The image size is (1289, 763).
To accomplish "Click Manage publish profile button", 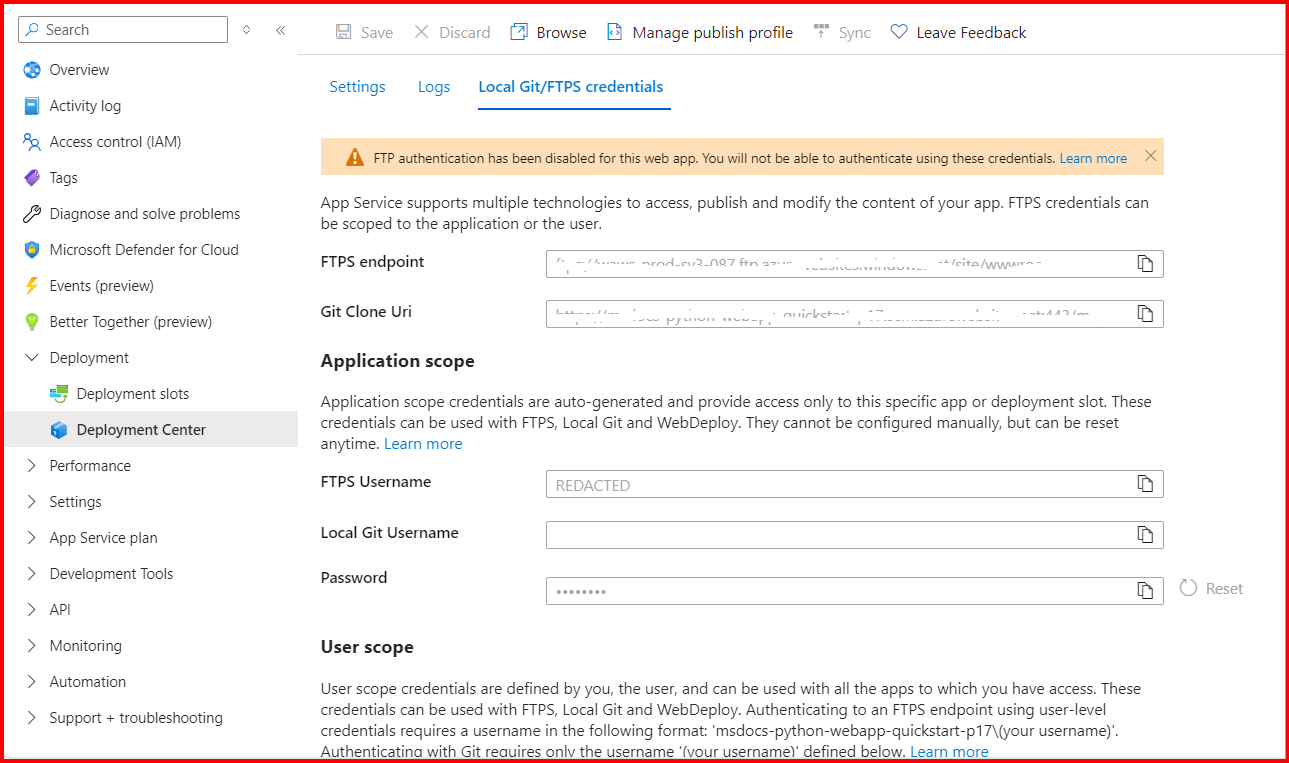I will (x=699, y=32).
